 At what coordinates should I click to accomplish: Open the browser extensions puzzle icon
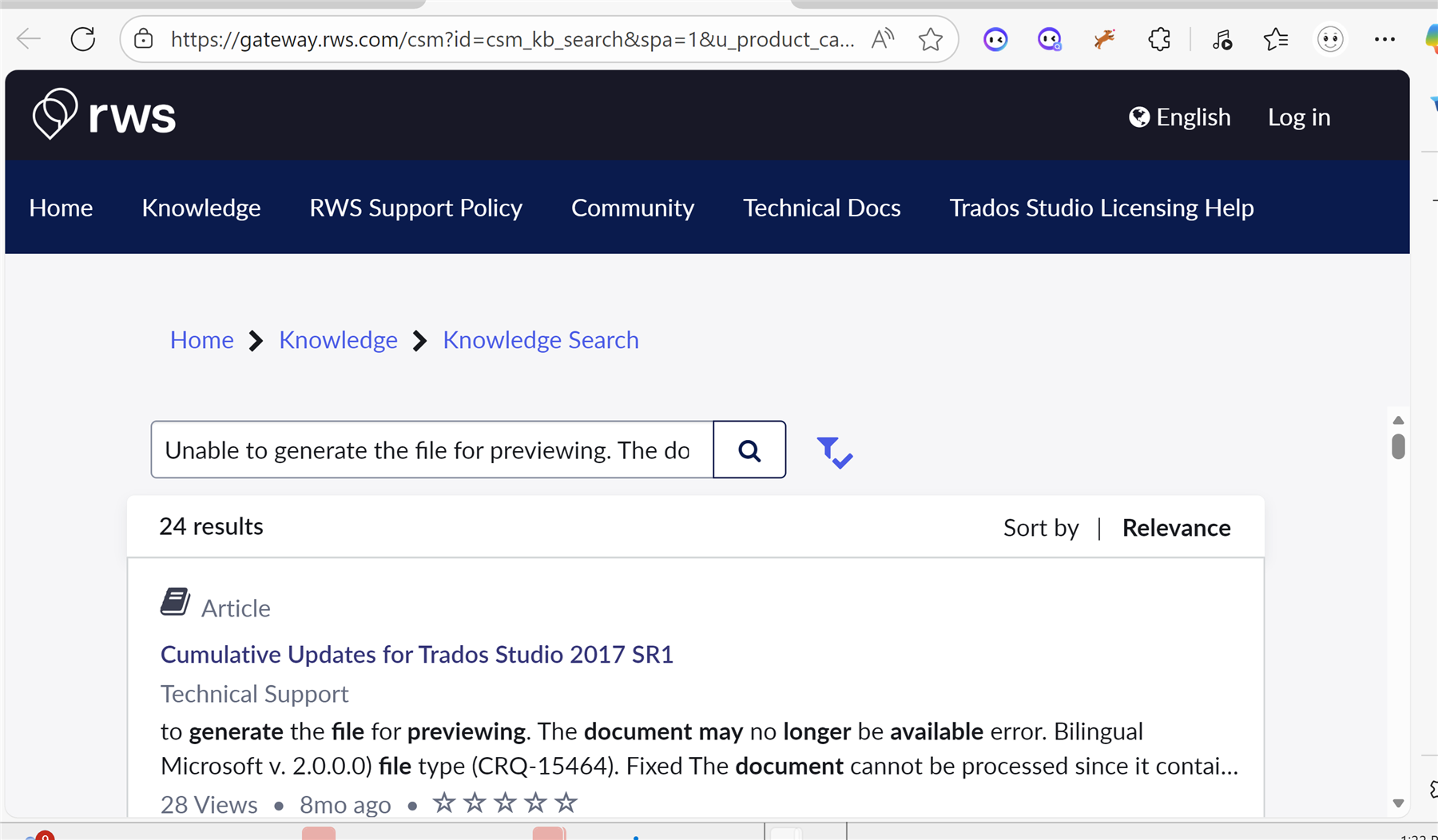(1159, 38)
